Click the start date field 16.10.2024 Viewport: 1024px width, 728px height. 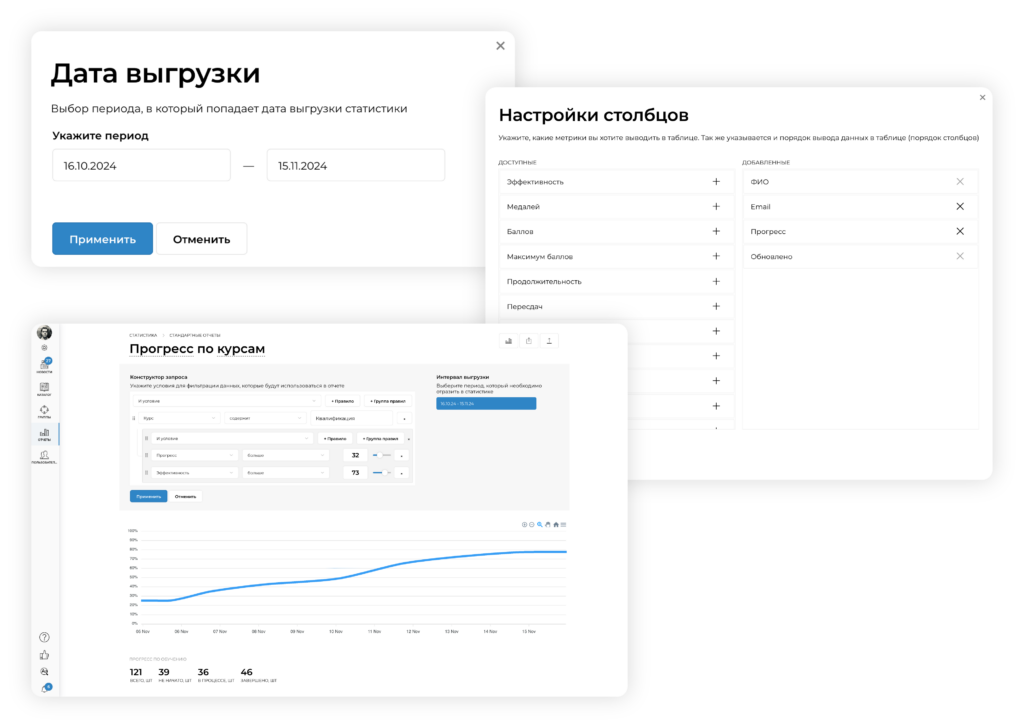142,166
